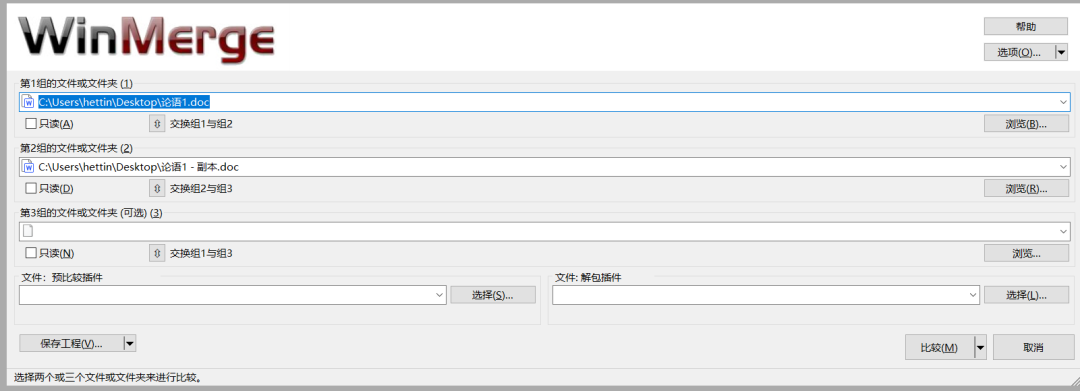This screenshot has width=1080, height=391.
Task: Expand the group 1 path dropdown list
Action: click(x=1063, y=103)
